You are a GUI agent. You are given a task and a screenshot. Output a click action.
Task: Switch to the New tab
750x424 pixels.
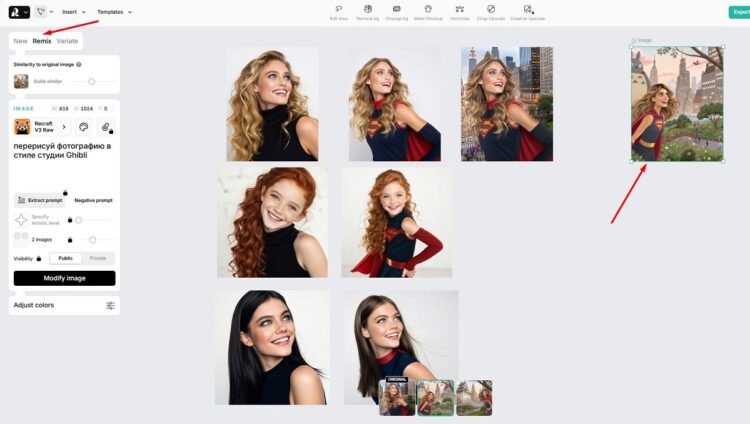coord(20,41)
